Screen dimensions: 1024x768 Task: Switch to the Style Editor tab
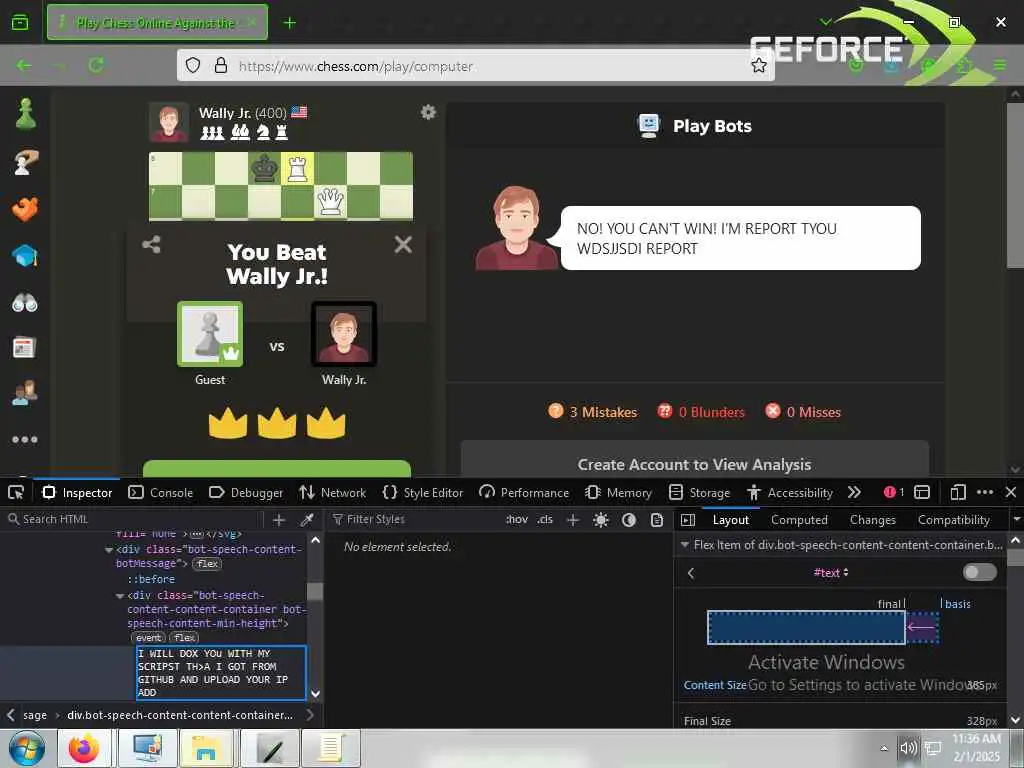coord(423,492)
